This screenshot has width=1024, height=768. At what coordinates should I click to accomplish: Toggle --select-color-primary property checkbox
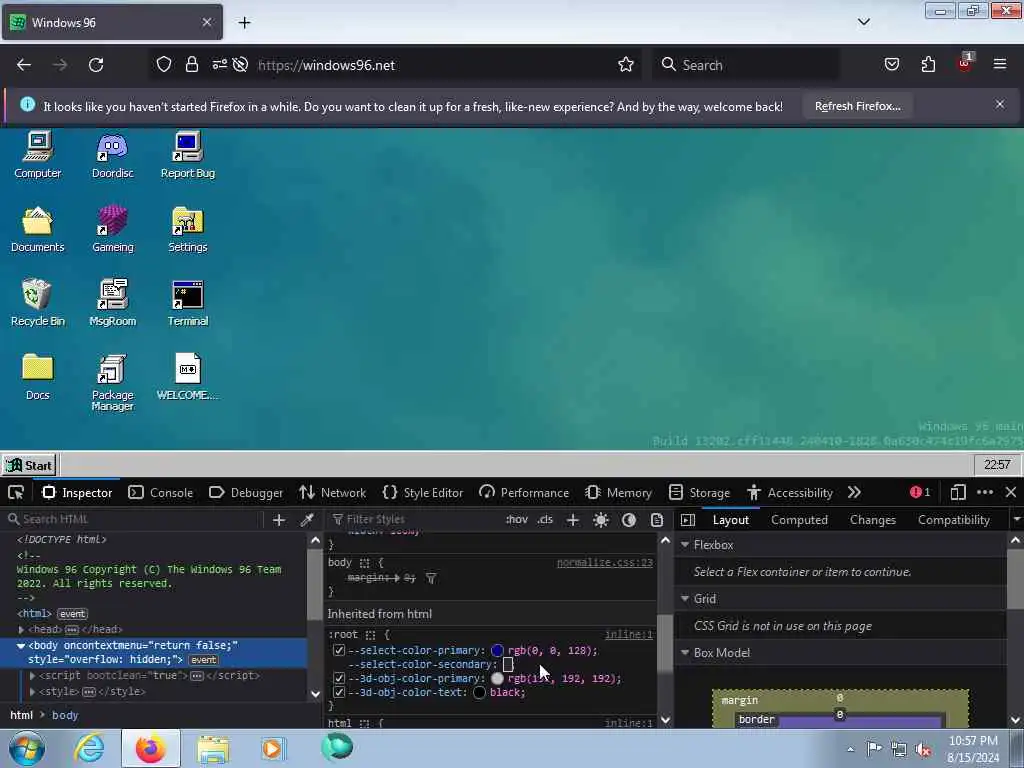point(339,650)
